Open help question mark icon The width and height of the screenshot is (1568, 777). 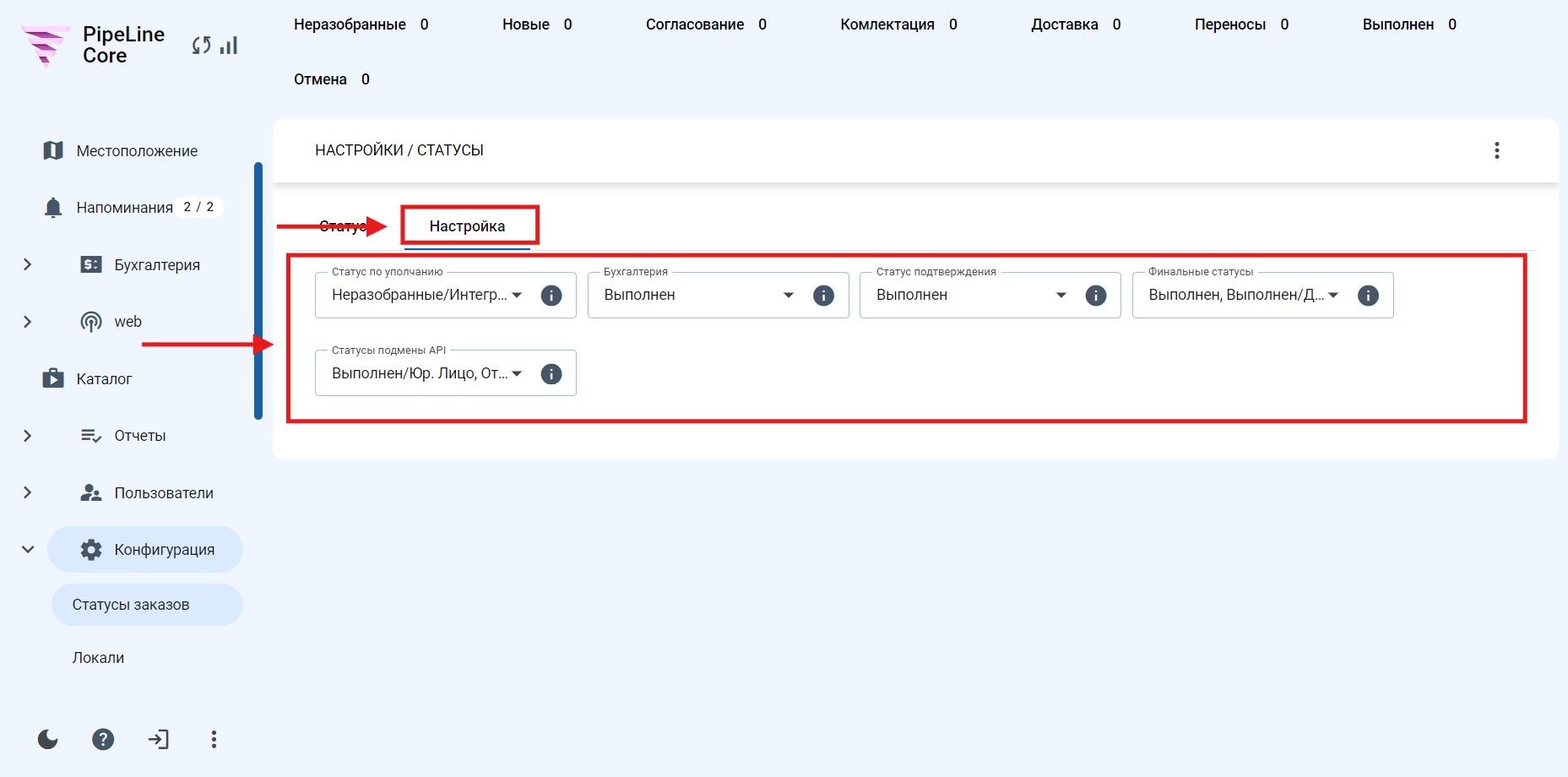103,740
